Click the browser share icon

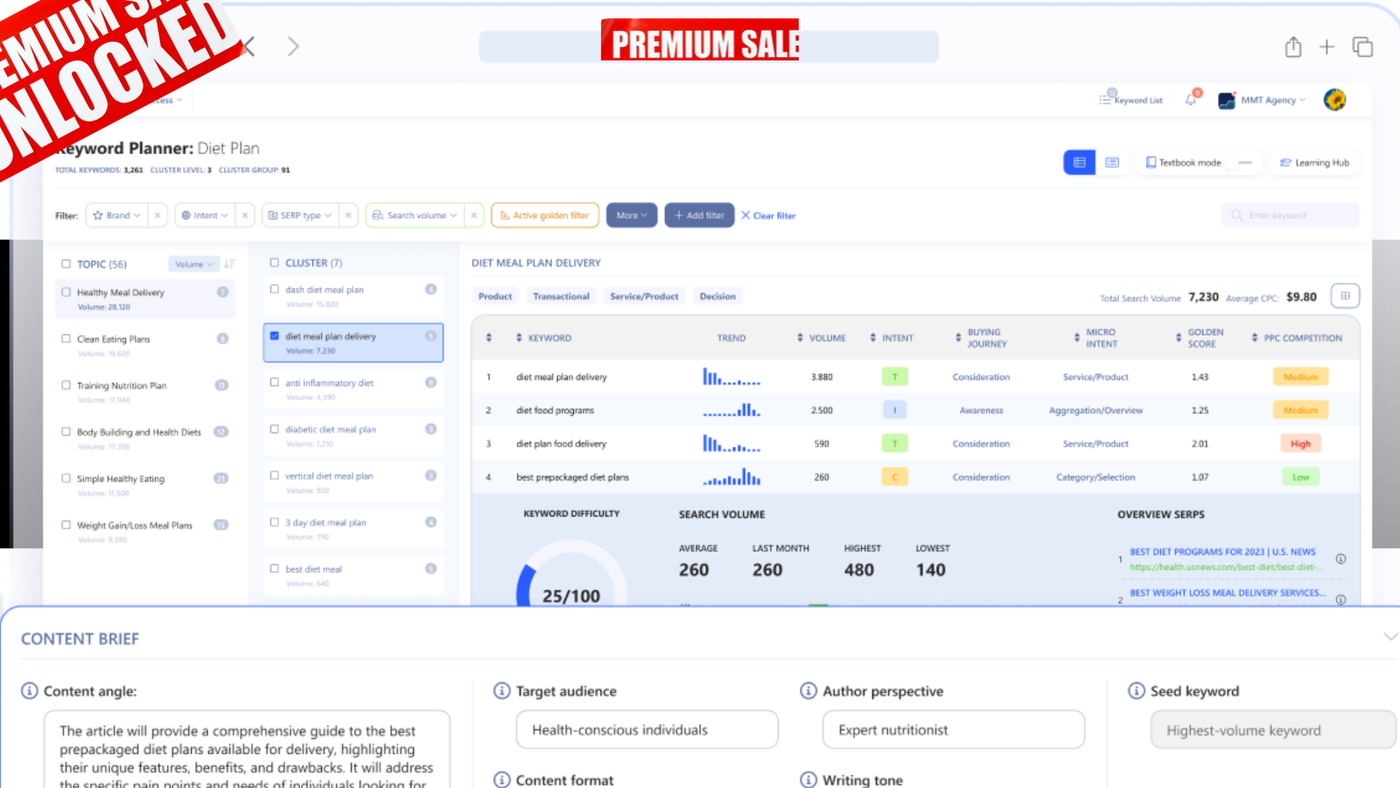click(x=1293, y=47)
